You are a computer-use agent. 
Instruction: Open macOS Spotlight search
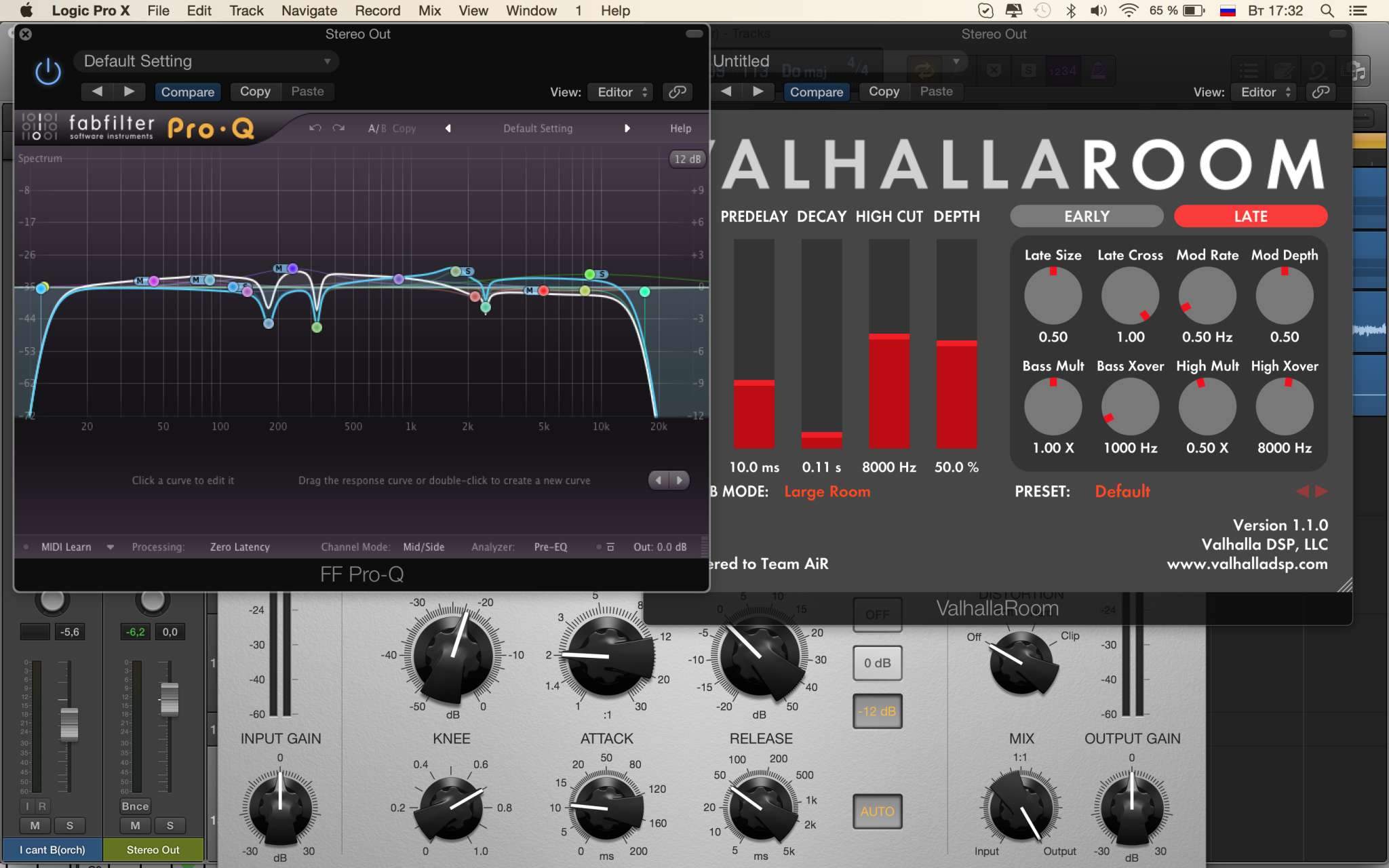pos(1327,11)
